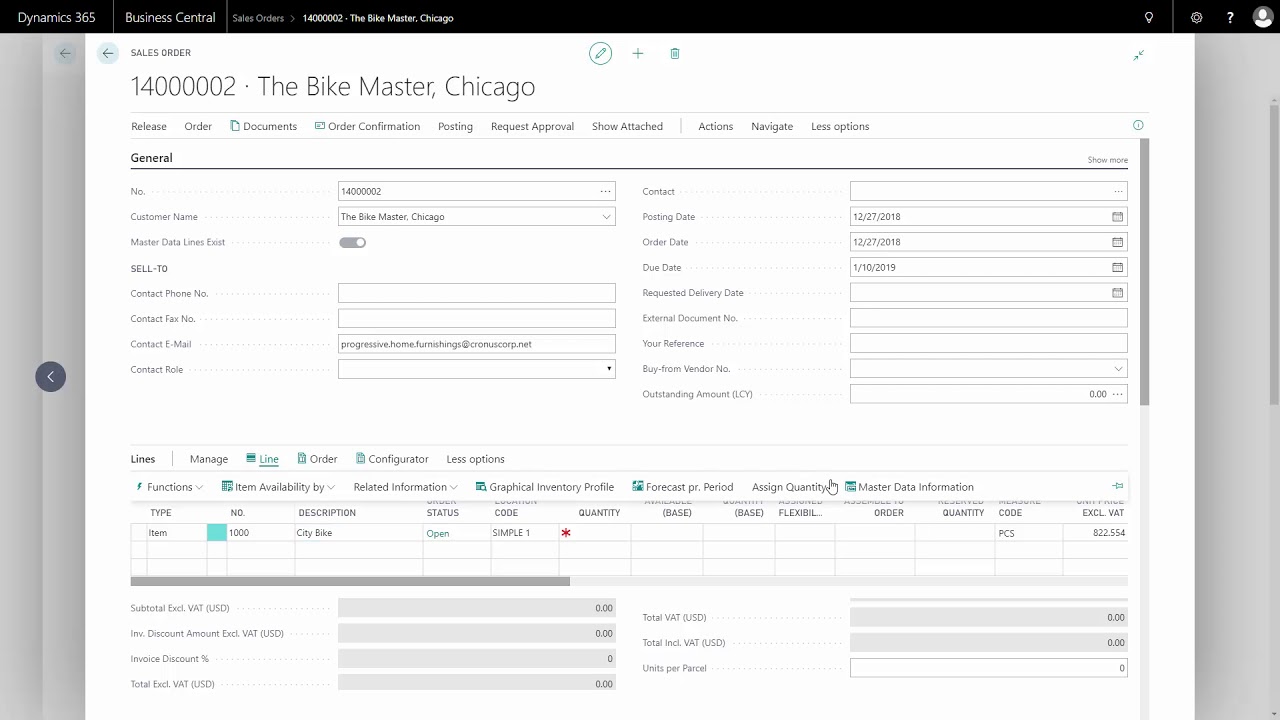Open the lightbulb search icon in header

[x=1149, y=17]
